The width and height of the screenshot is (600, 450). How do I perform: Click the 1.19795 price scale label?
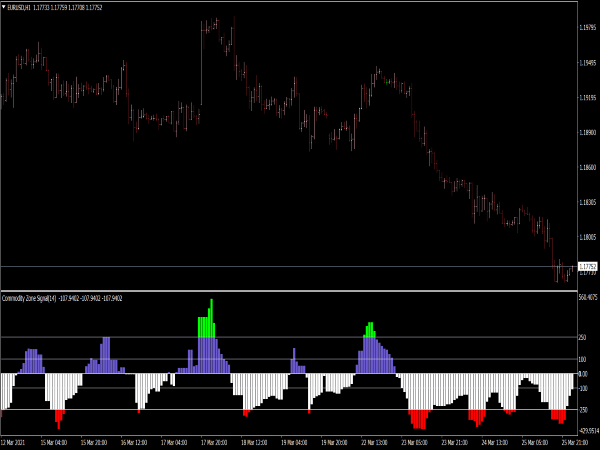(x=588, y=28)
